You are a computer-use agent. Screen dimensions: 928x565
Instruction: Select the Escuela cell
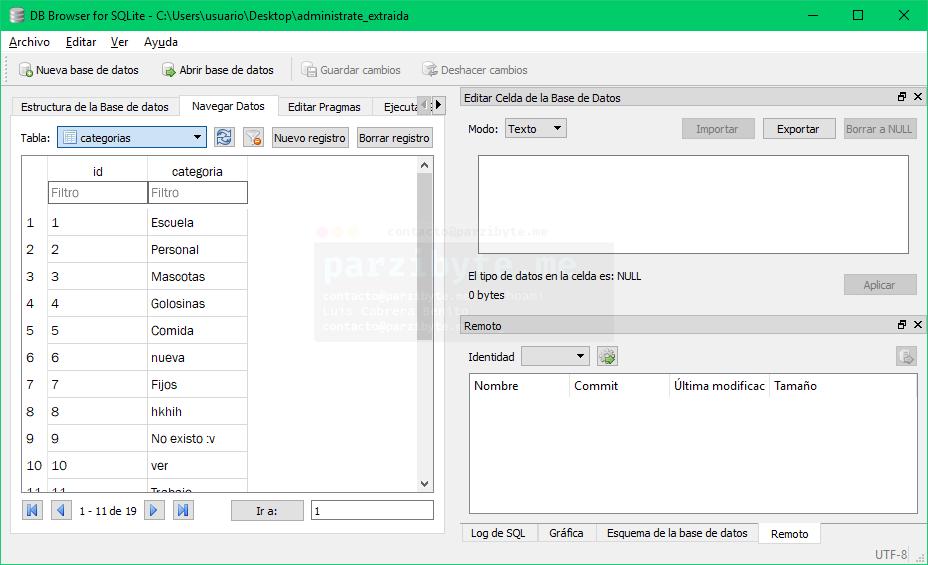(198, 222)
